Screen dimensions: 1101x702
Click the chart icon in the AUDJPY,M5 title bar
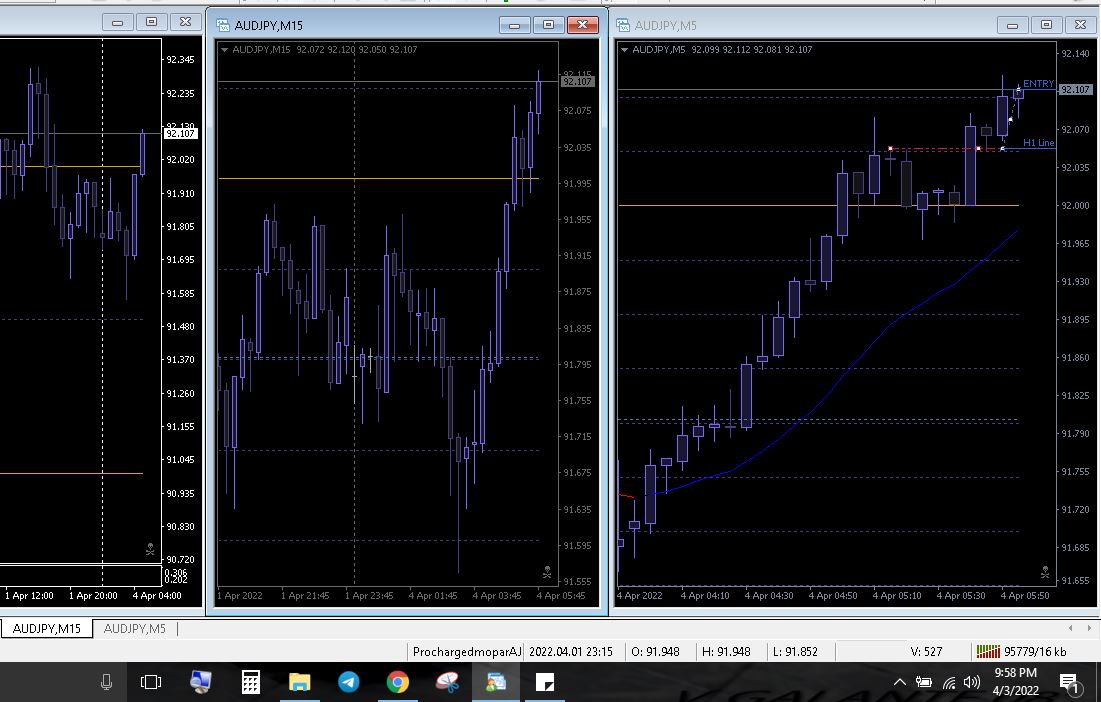click(623, 26)
